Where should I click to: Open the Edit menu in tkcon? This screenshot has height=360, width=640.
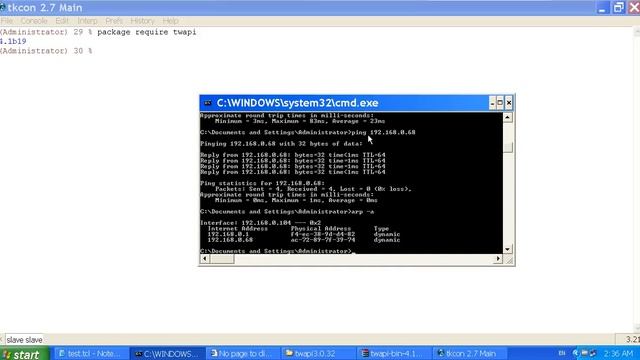(62, 21)
